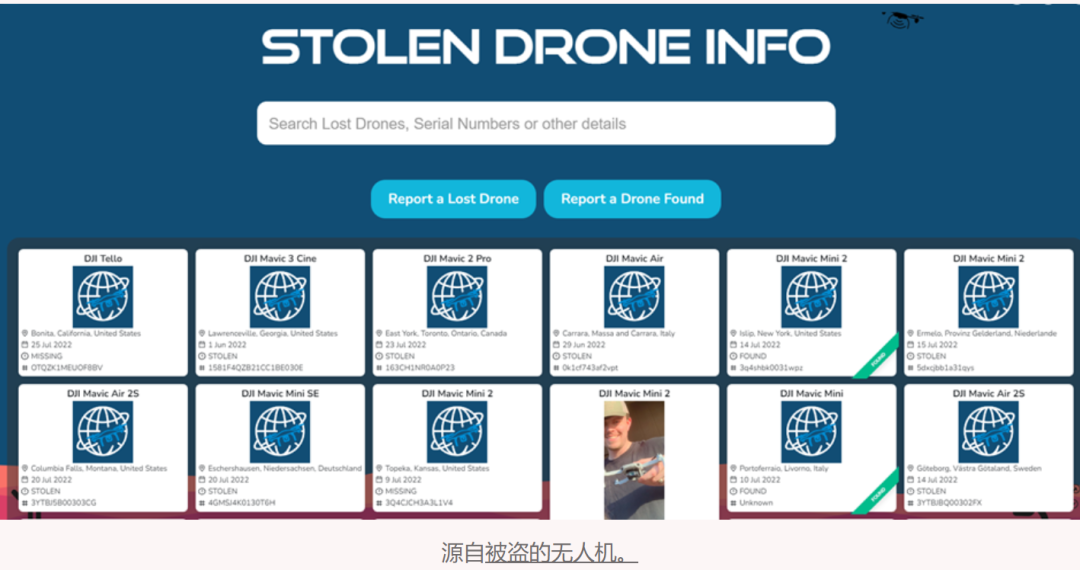Viewport: 1080px width, 570px height.
Task: Click the DJI Mavic Air 2S title on the Göteborg card
Action: point(988,393)
